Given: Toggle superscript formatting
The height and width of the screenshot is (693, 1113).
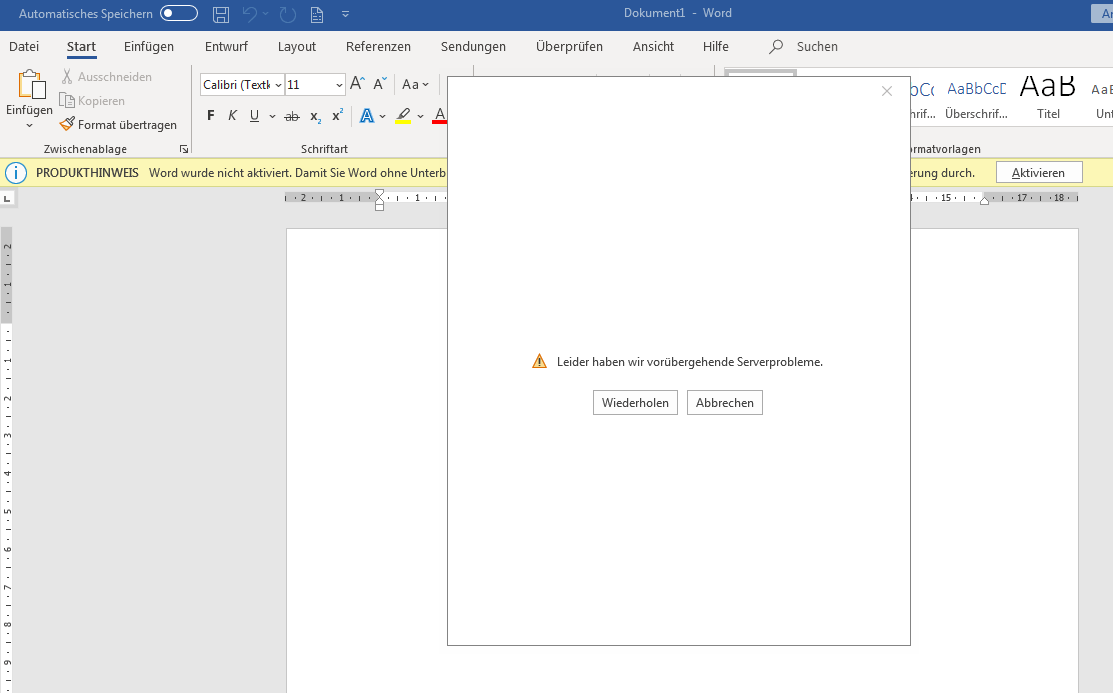Looking at the screenshot, I should pyautogui.click(x=338, y=116).
